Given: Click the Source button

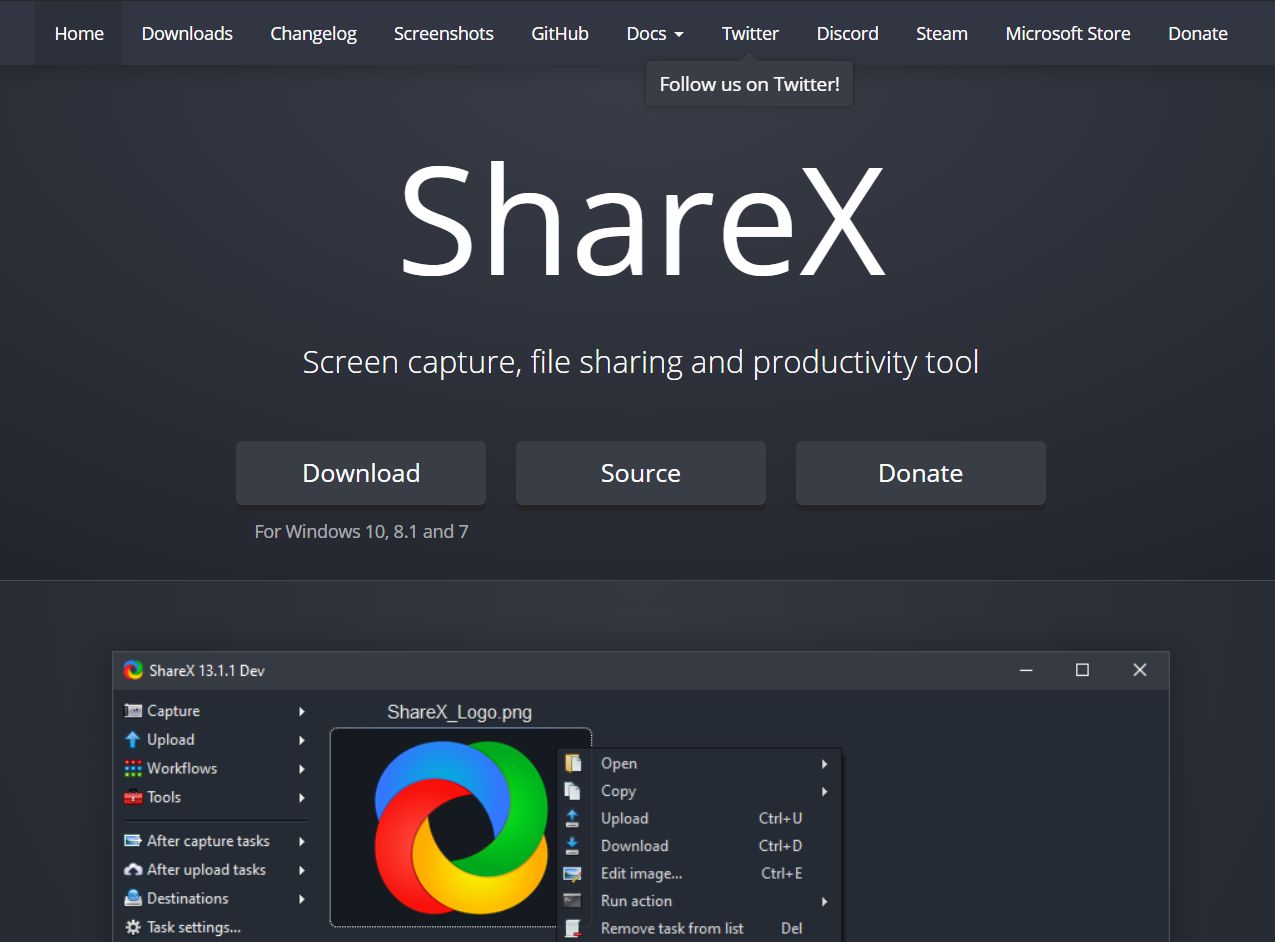Looking at the screenshot, I should [x=641, y=473].
